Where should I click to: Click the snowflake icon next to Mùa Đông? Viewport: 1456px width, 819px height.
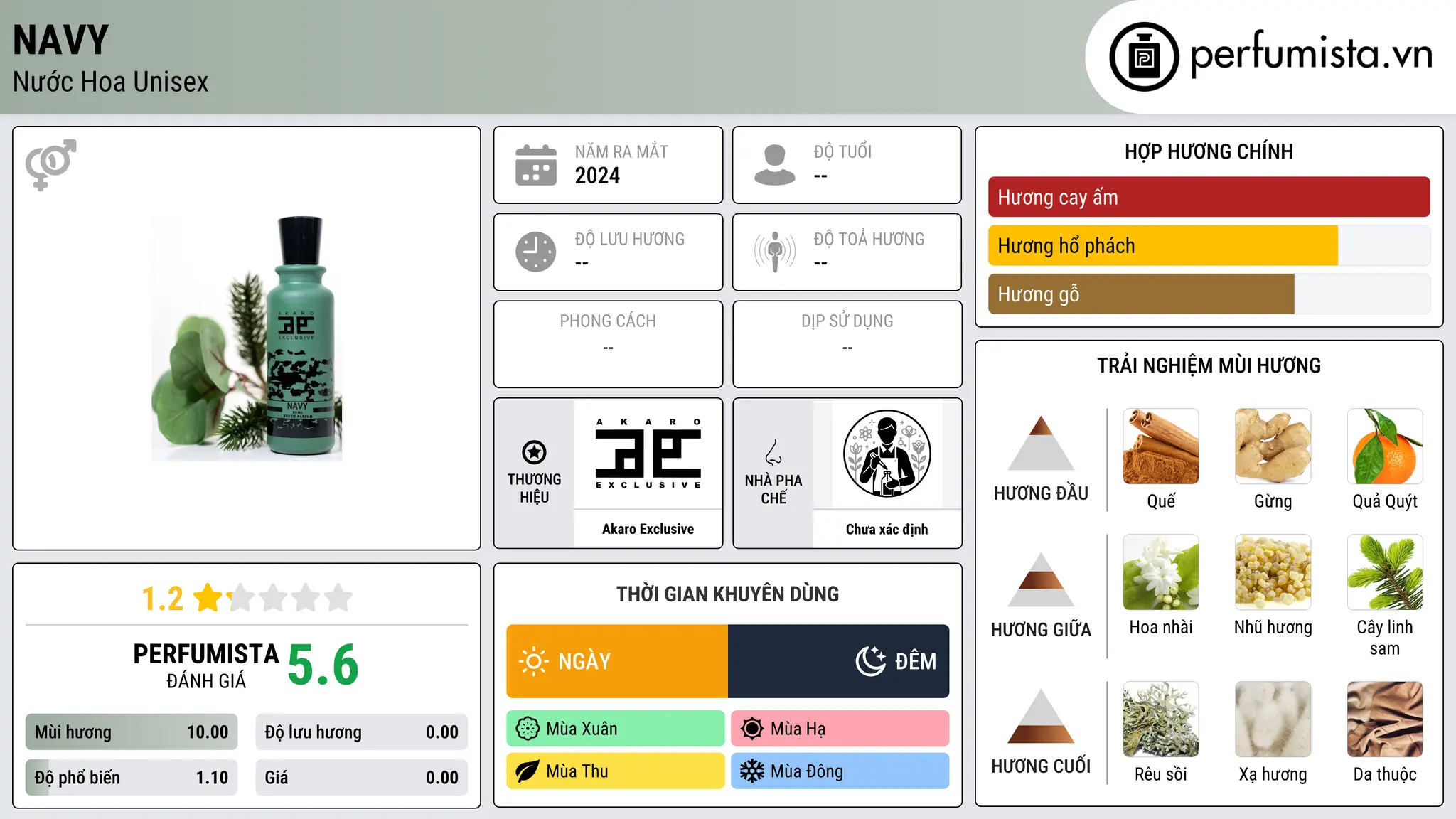[752, 771]
